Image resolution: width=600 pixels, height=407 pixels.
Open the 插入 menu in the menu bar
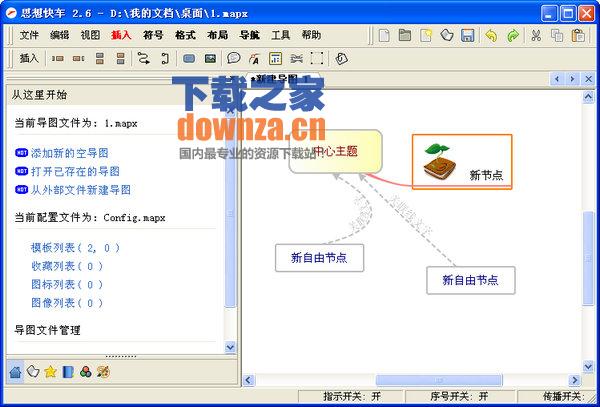click(121, 35)
